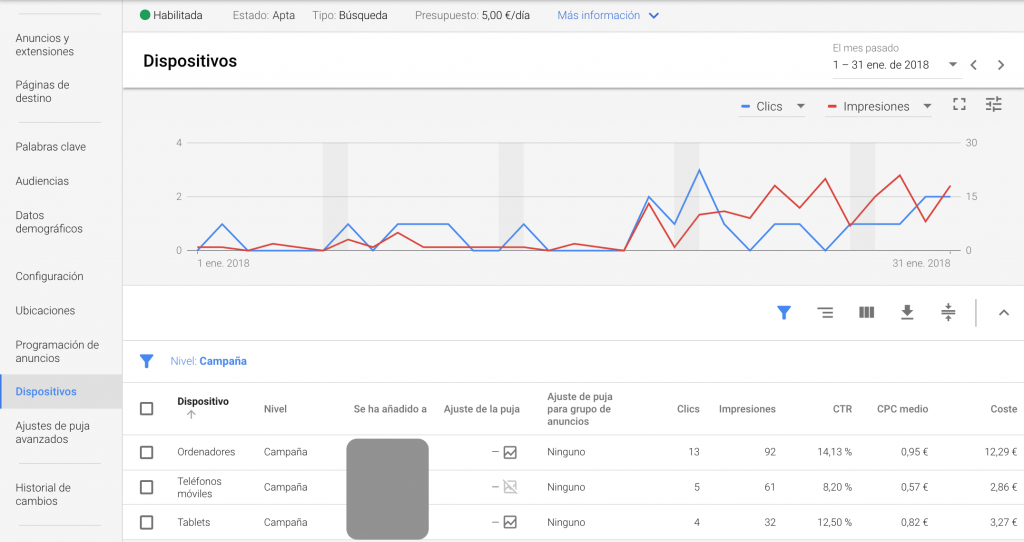Open Datos demográficos in sidebar

click(49, 222)
